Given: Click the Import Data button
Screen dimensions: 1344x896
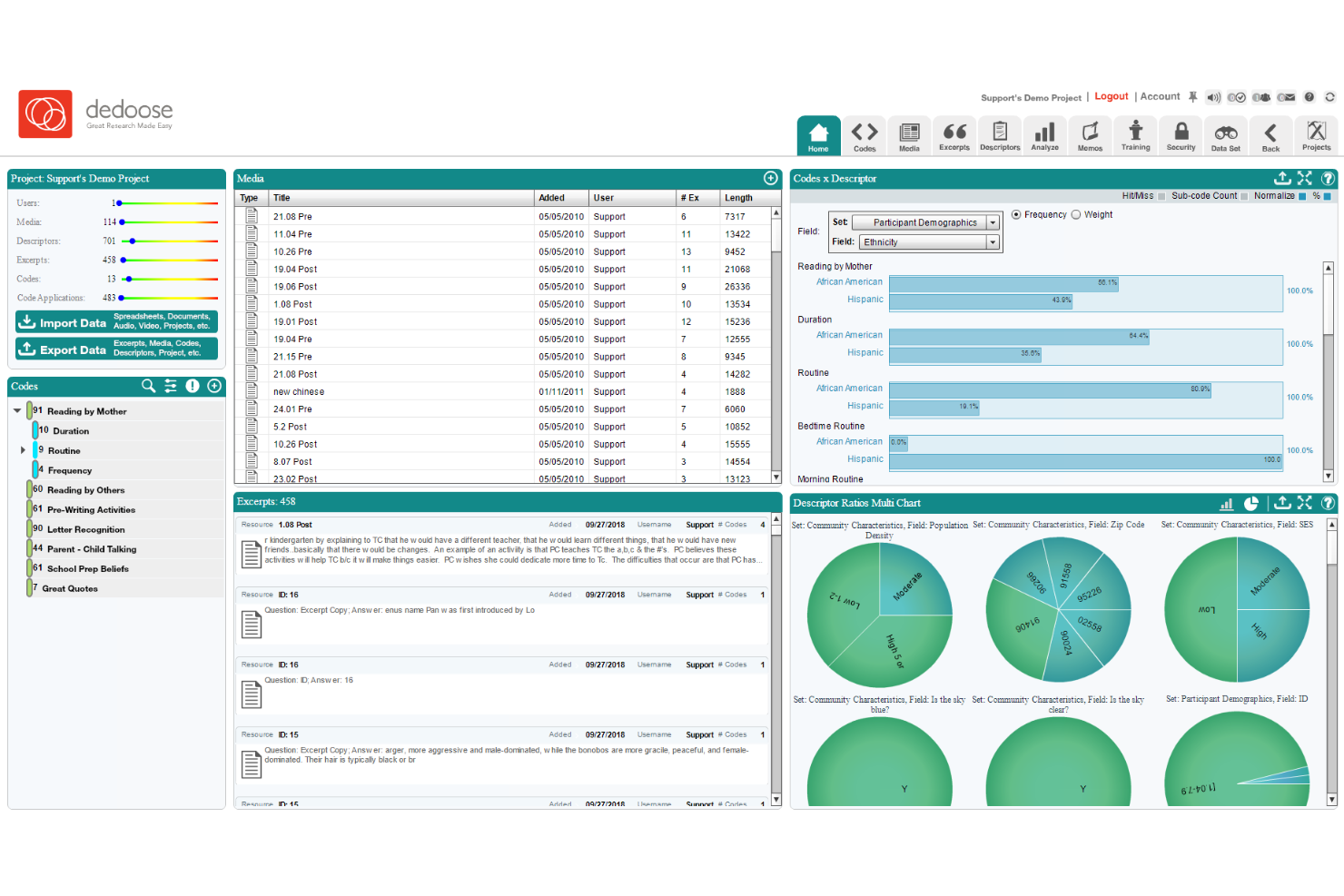Looking at the screenshot, I should pos(116,322).
